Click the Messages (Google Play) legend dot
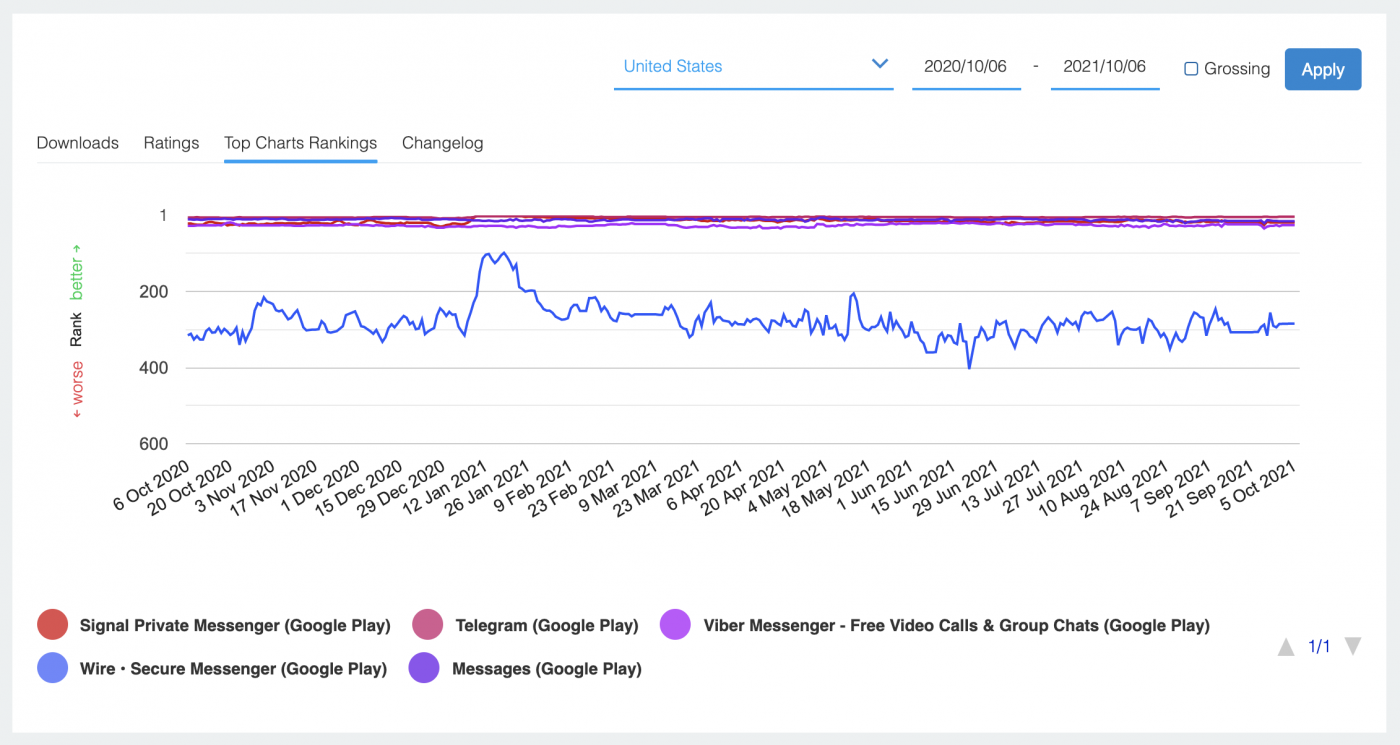Viewport: 1400px width, 745px height. pos(424,667)
